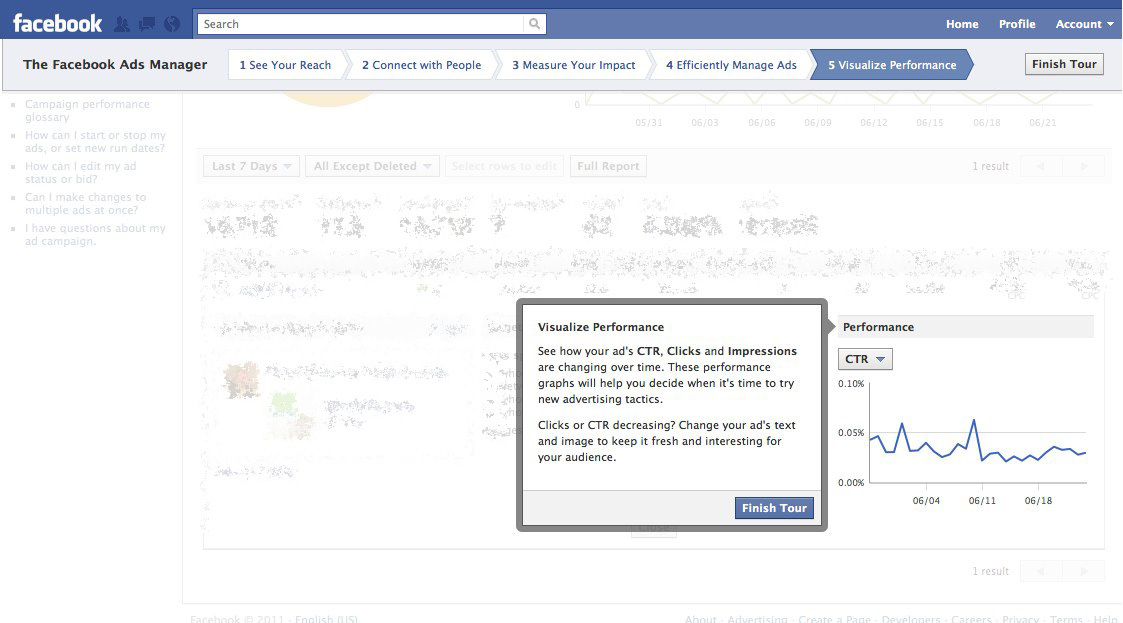Open the Last 7 Days date dropdown
1123x623 pixels.
click(251, 166)
